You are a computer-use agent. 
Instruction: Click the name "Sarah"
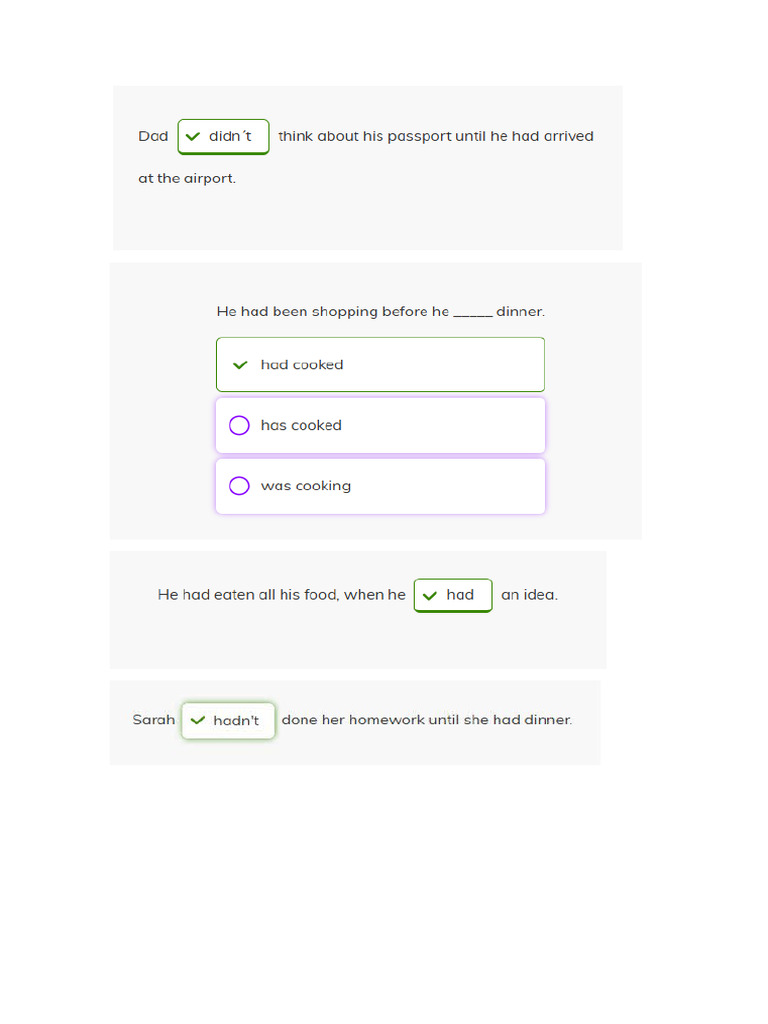(154, 720)
